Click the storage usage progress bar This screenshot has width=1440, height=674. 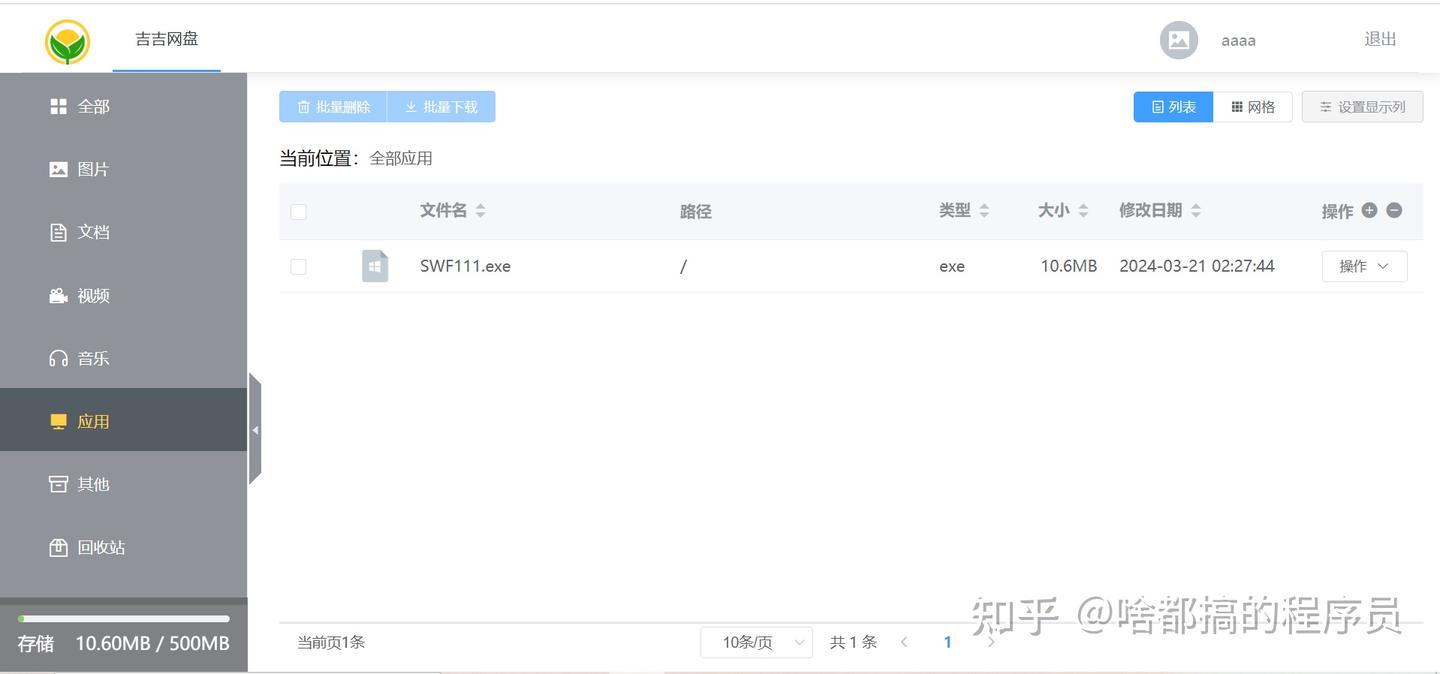[122, 618]
